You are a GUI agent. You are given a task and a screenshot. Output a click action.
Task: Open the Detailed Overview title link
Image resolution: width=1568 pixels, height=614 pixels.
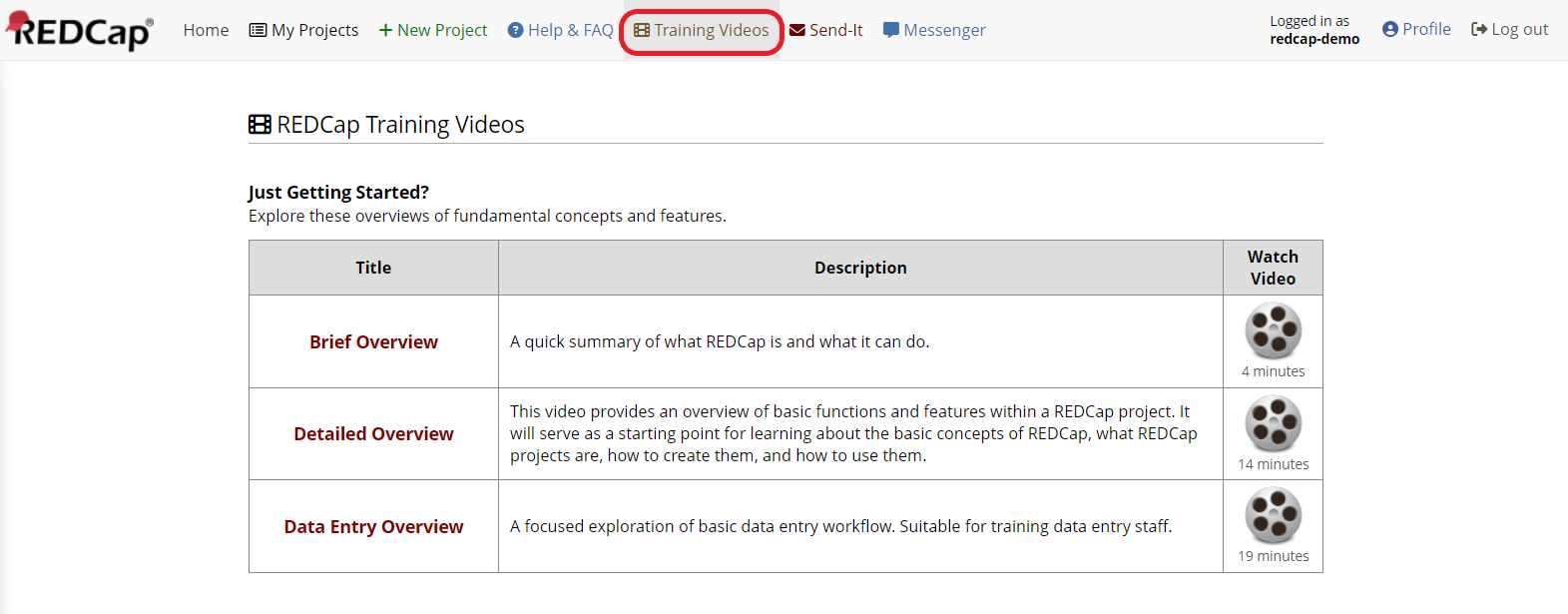[373, 434]
